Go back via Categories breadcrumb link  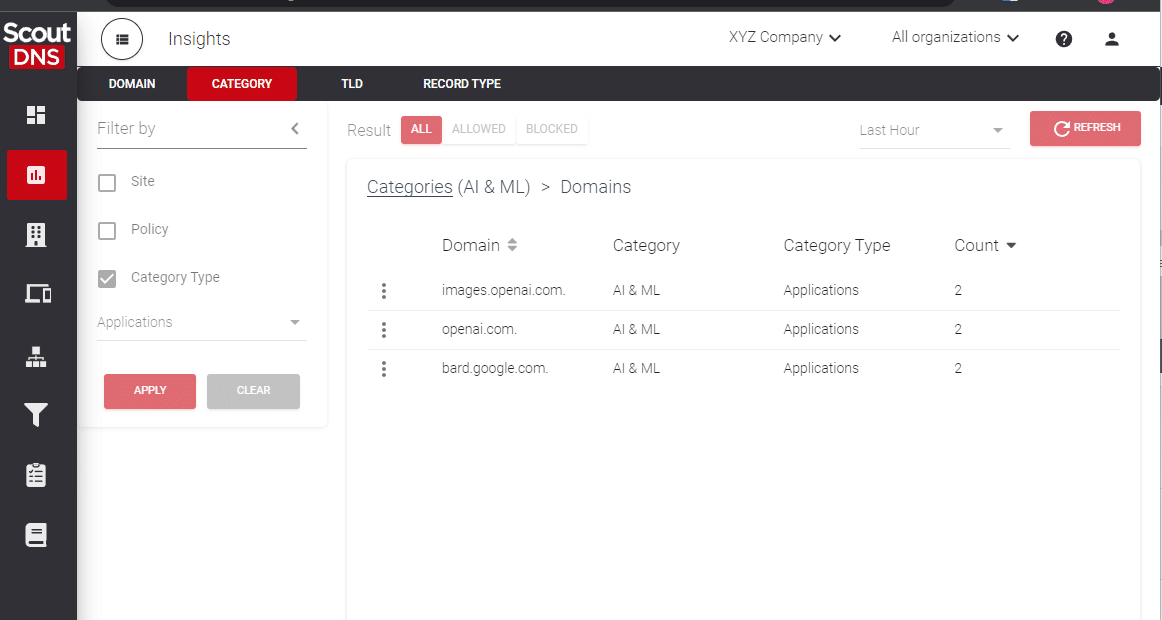tap(410, 187)
